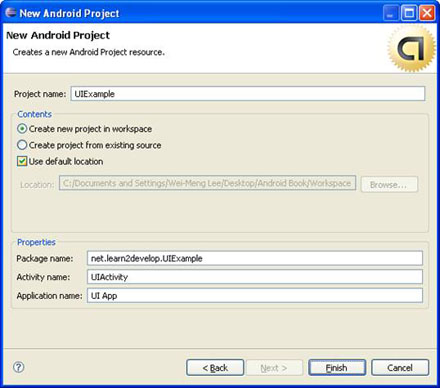Screen dimensions: 440x388
Task: Click the Eclipse icon in title bar
Action: coord(10,13)
